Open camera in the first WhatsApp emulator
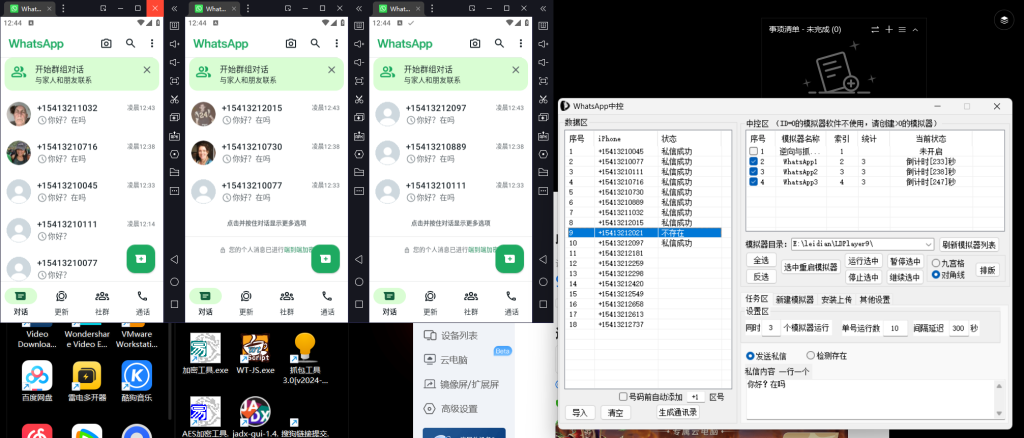This screenshot has width=1024, height=438. (107, 44)
